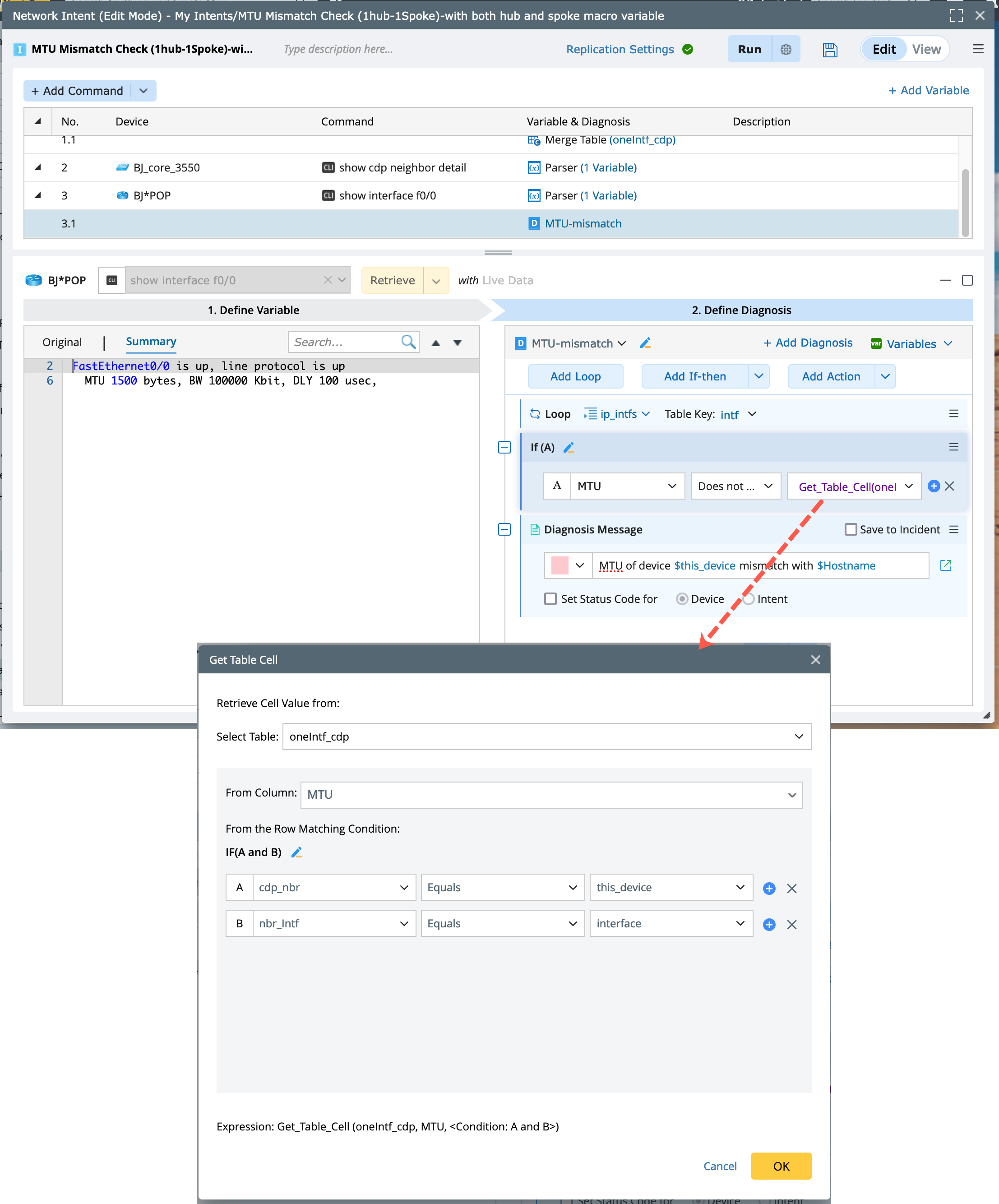Edit the If (A) condition pencil icon
Image resolution: width=999 pixels, height=1204 pixels.
pyautogui.click(x=569, y=447)
